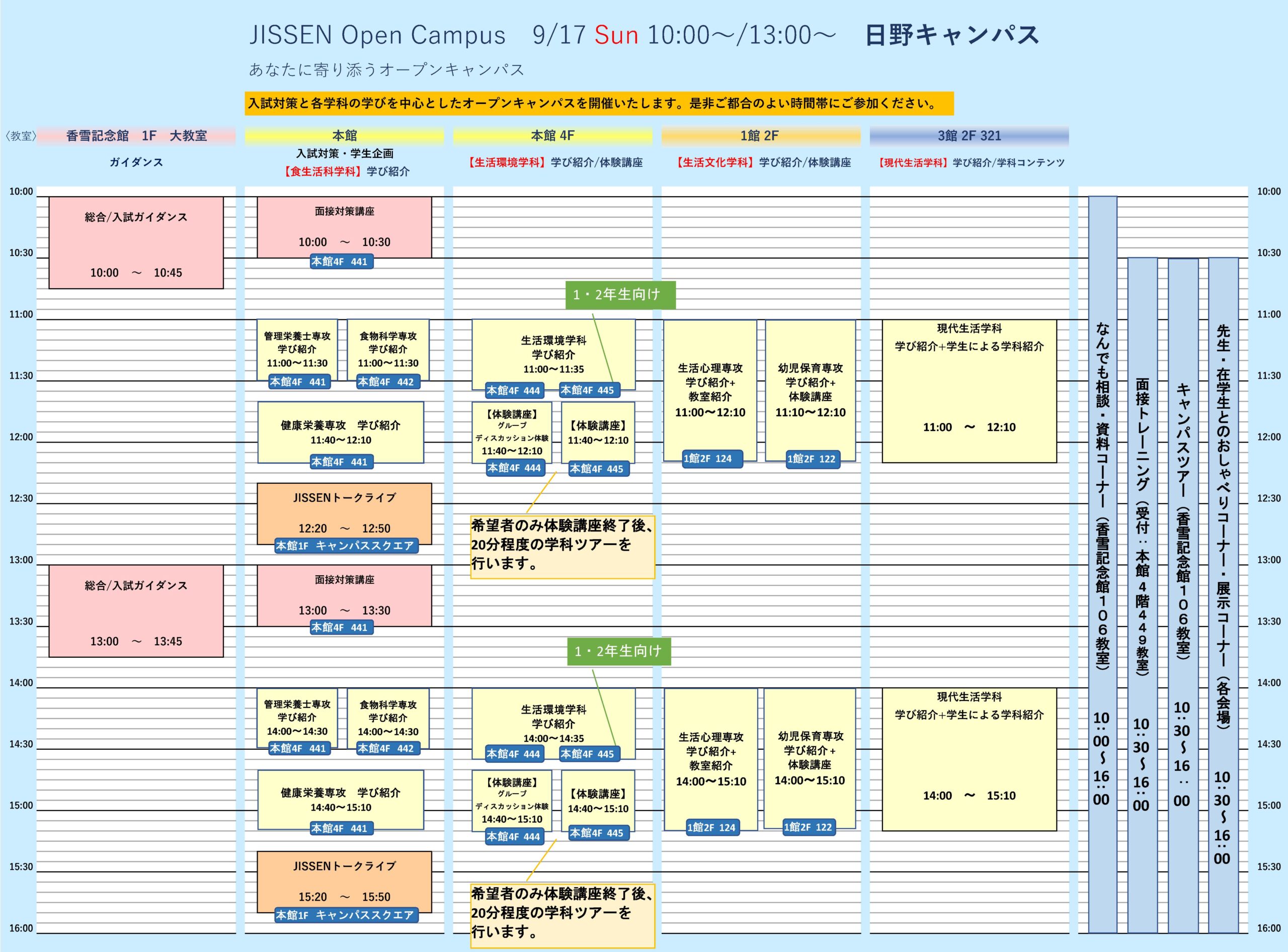
Task: Click グループディスカッション体験 11:40～12:10 box
Action: click(x=512, y=432)
